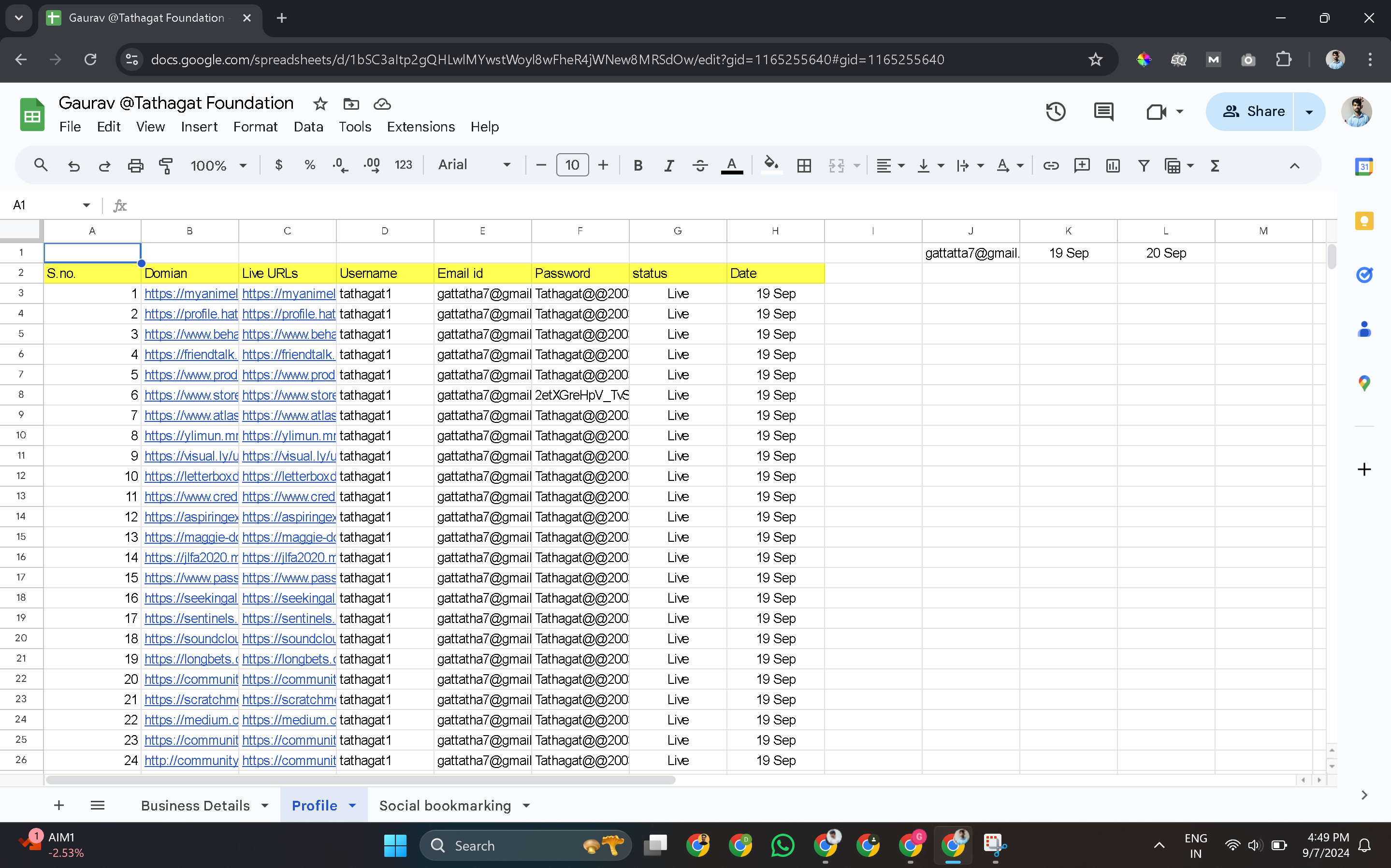Expand the Arial font dropdown

474,165
